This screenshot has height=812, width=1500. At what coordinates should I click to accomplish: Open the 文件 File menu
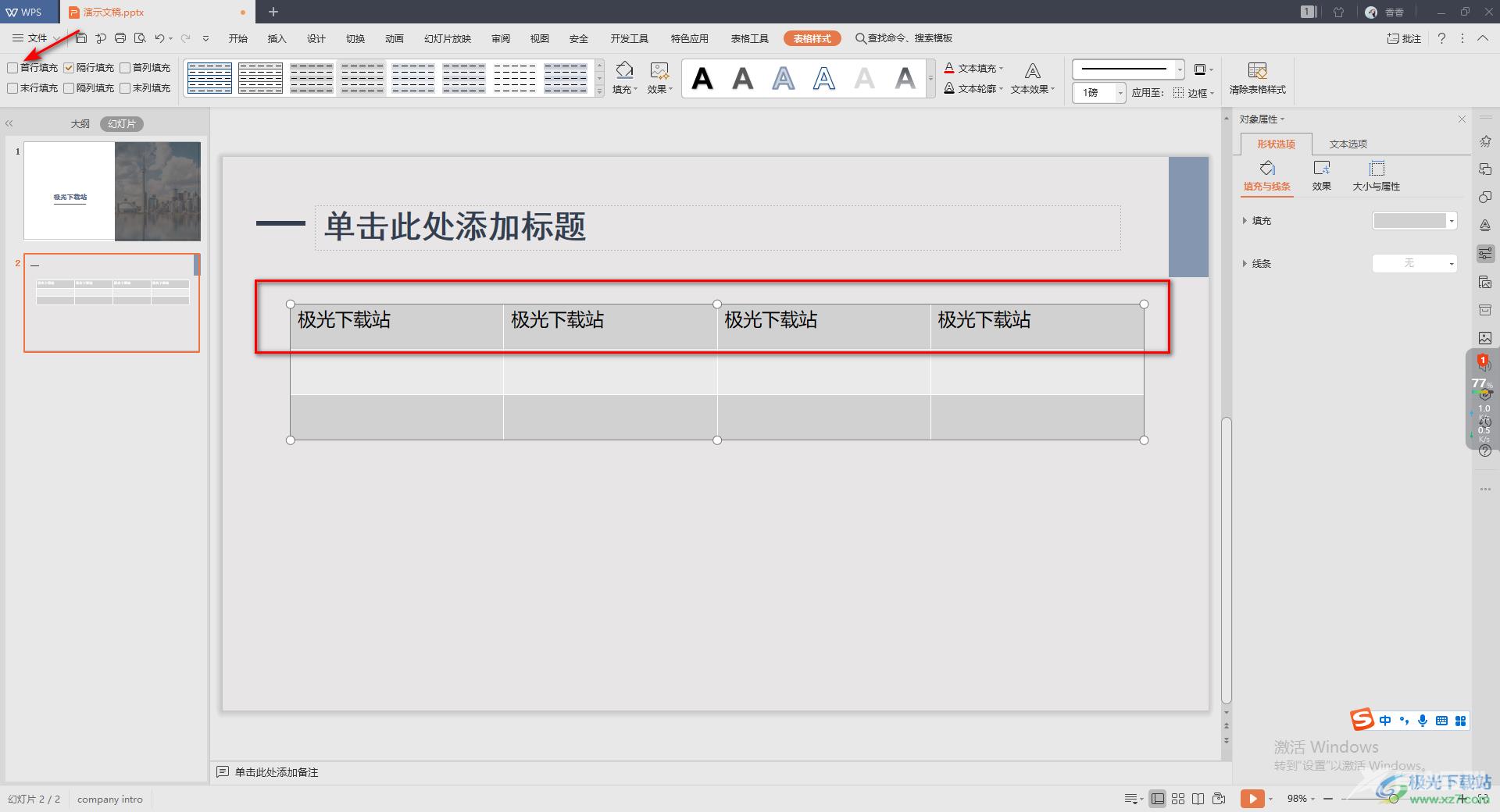click(36, 38)
